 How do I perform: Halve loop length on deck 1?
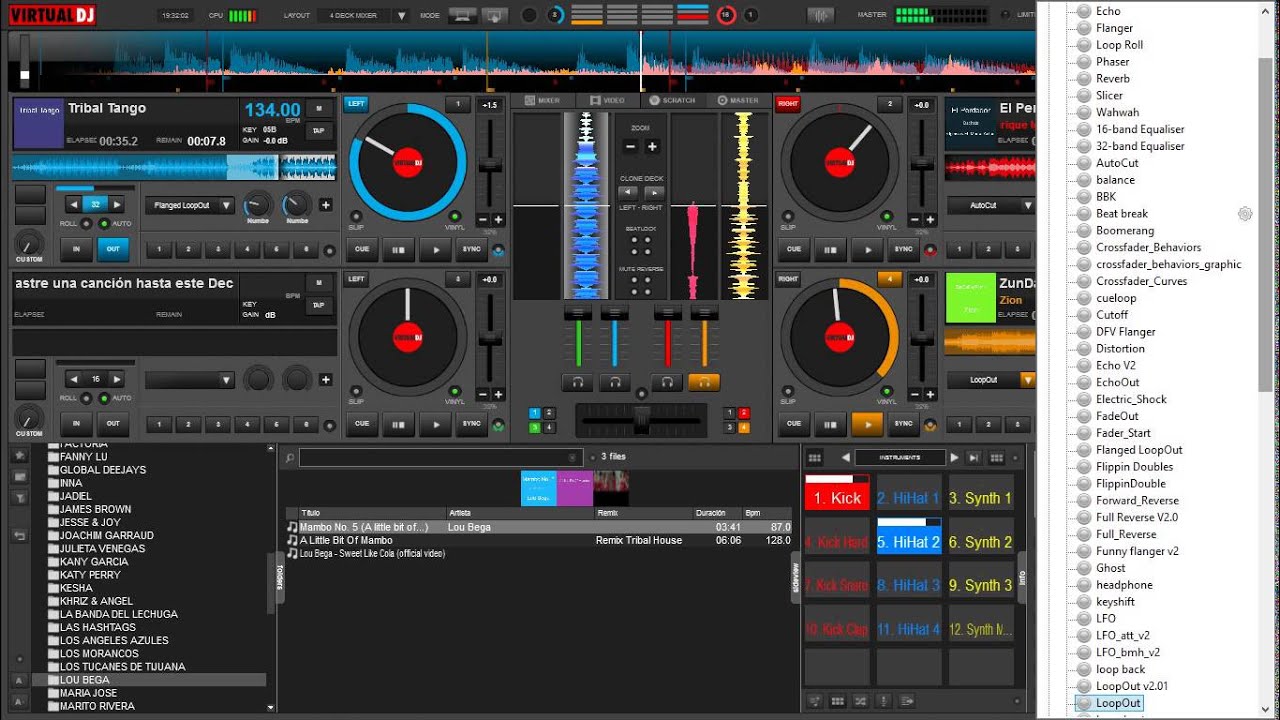pyautogui.click(x=73, y=204)
